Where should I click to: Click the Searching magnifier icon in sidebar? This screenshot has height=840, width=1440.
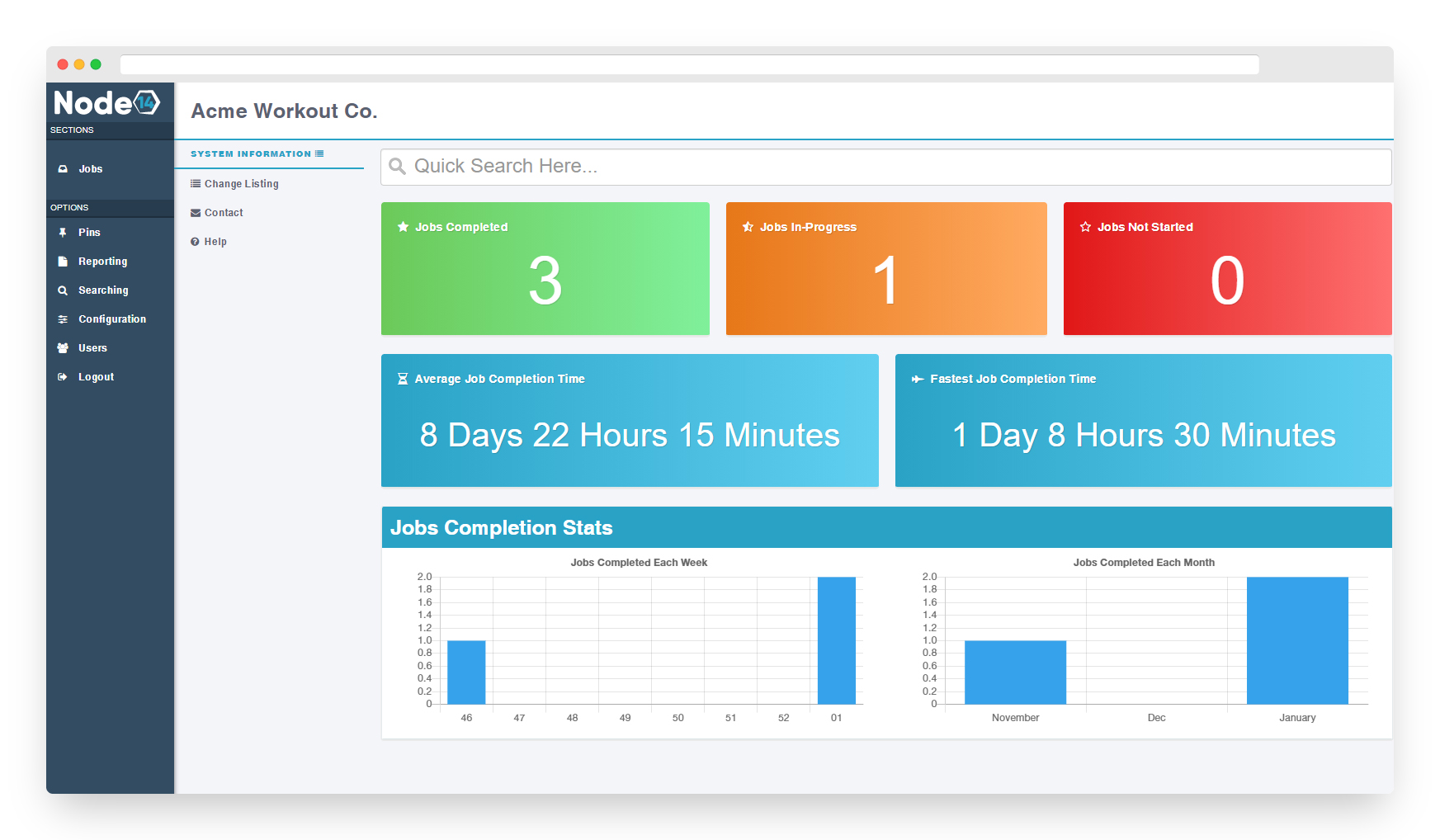pyautogui.click(x=63, y=290)
